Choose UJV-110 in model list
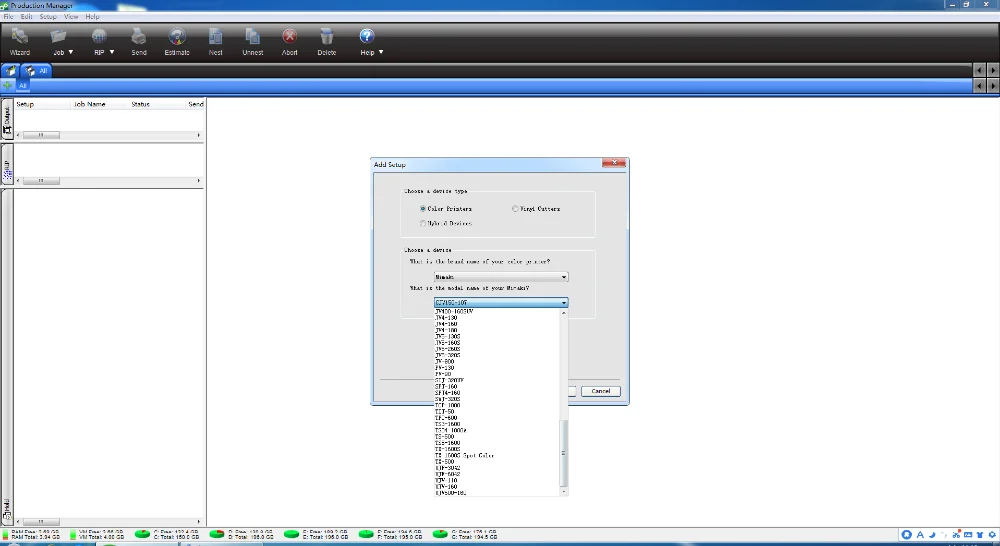 click(497, 480)
